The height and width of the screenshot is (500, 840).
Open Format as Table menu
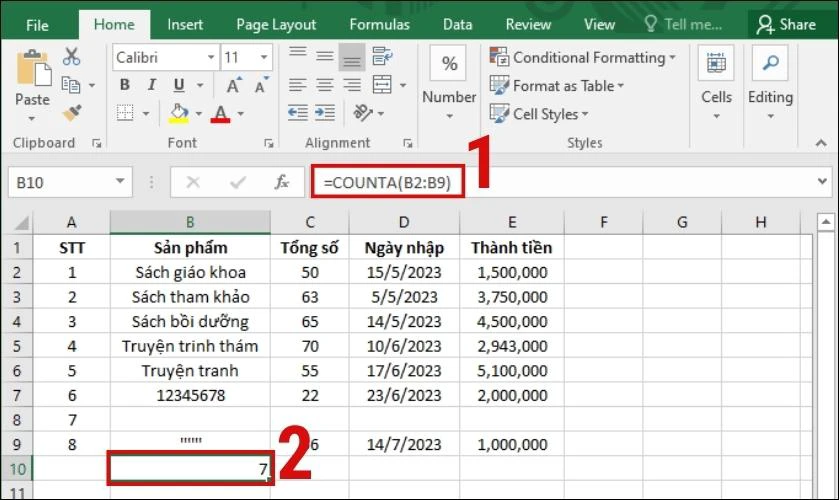[x=557, y=86]
